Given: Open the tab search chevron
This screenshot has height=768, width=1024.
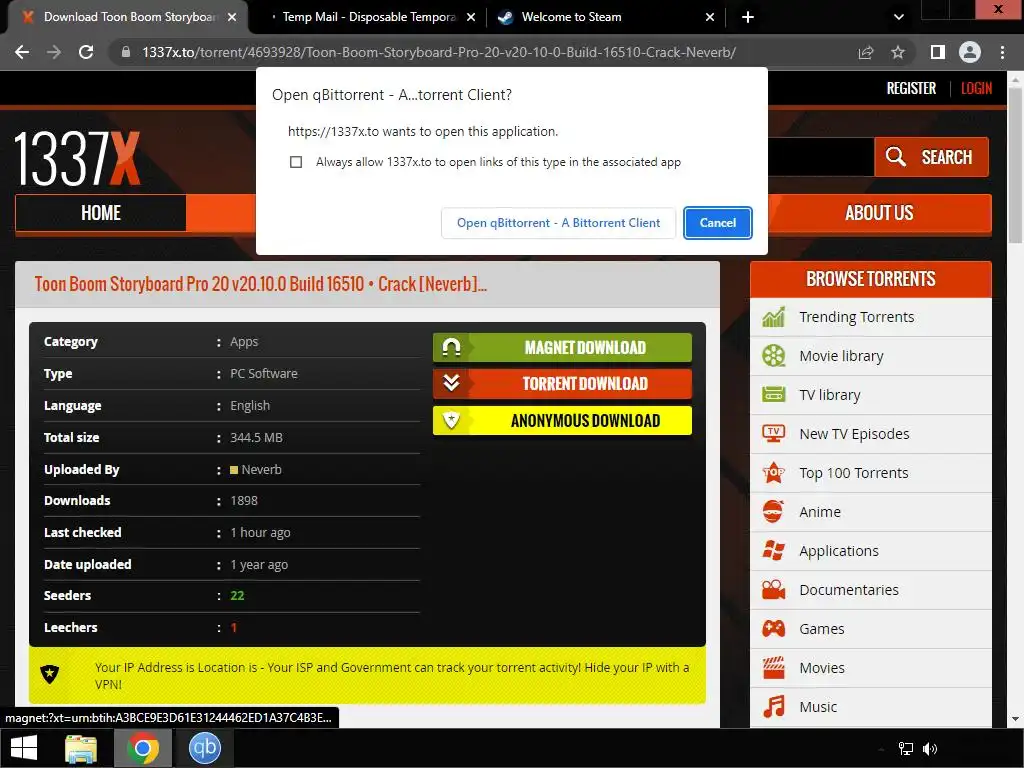Looking at the screenshot, I should [899, 17].
